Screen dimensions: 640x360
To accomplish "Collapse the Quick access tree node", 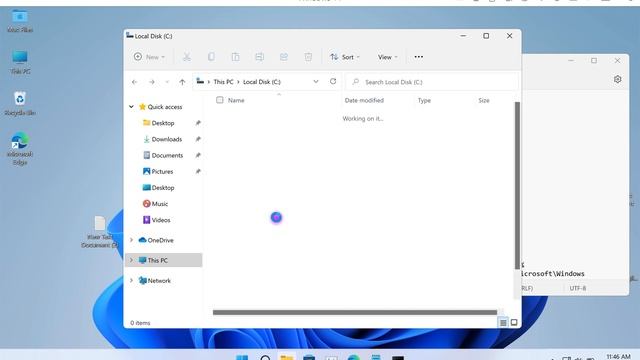I will [131, 107].
